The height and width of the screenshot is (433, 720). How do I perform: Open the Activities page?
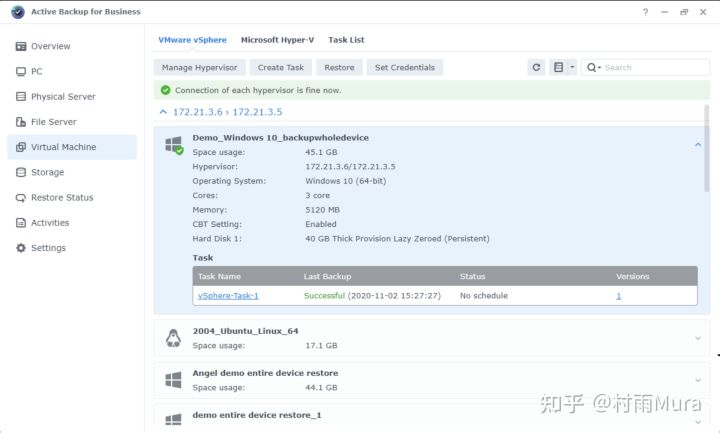coord(72,223)
